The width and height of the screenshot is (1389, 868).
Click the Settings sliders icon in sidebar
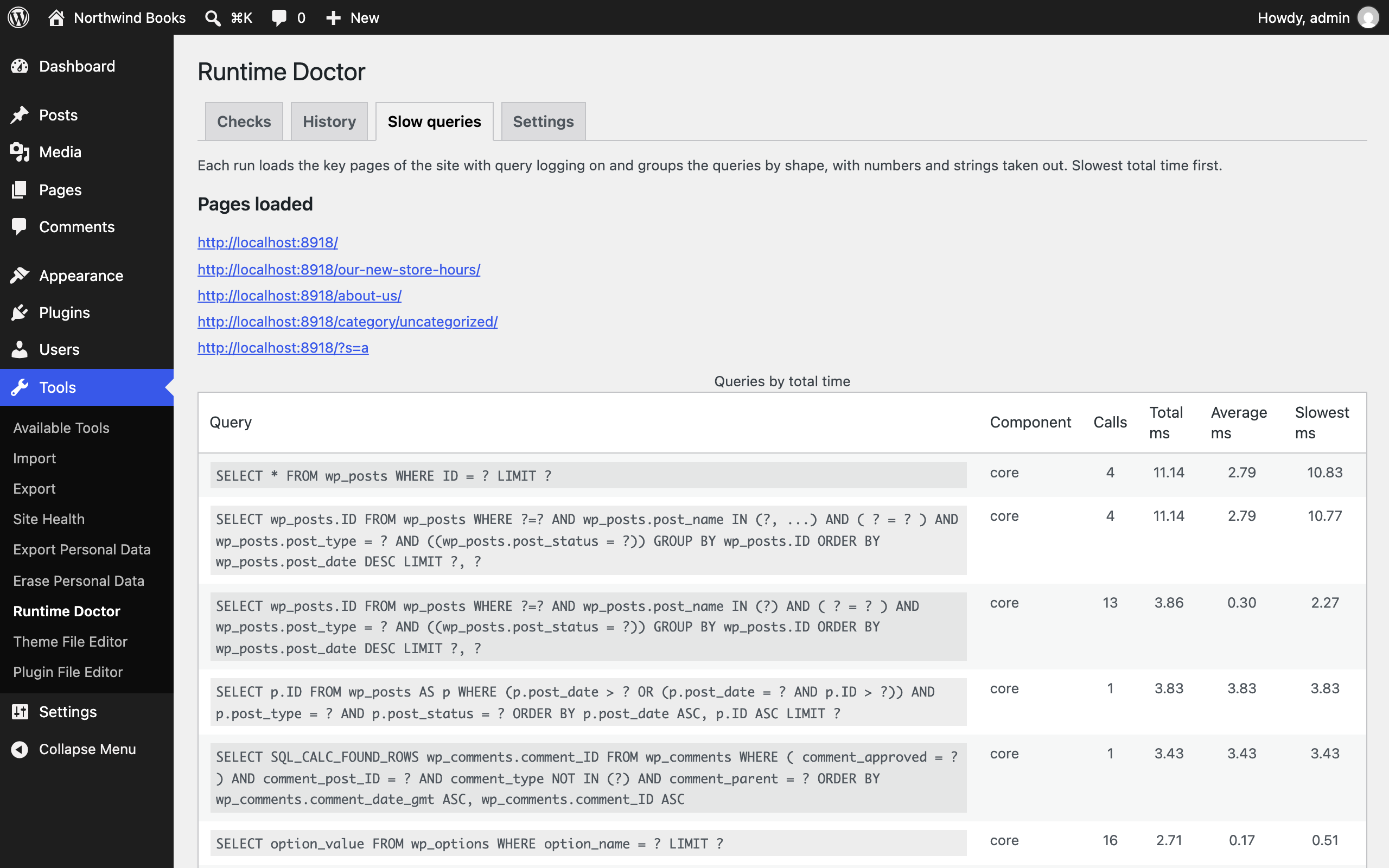coord(20,711)
